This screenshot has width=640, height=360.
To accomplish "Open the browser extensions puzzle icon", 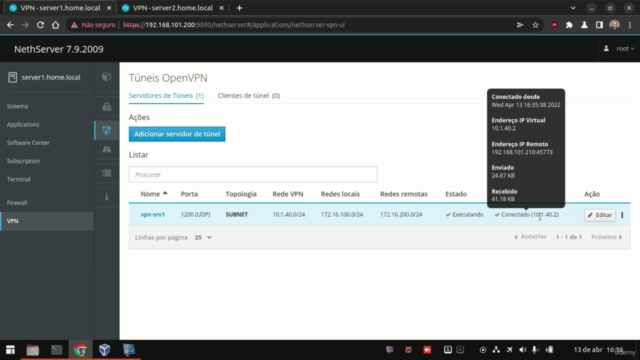I will [x=569, y=25].
